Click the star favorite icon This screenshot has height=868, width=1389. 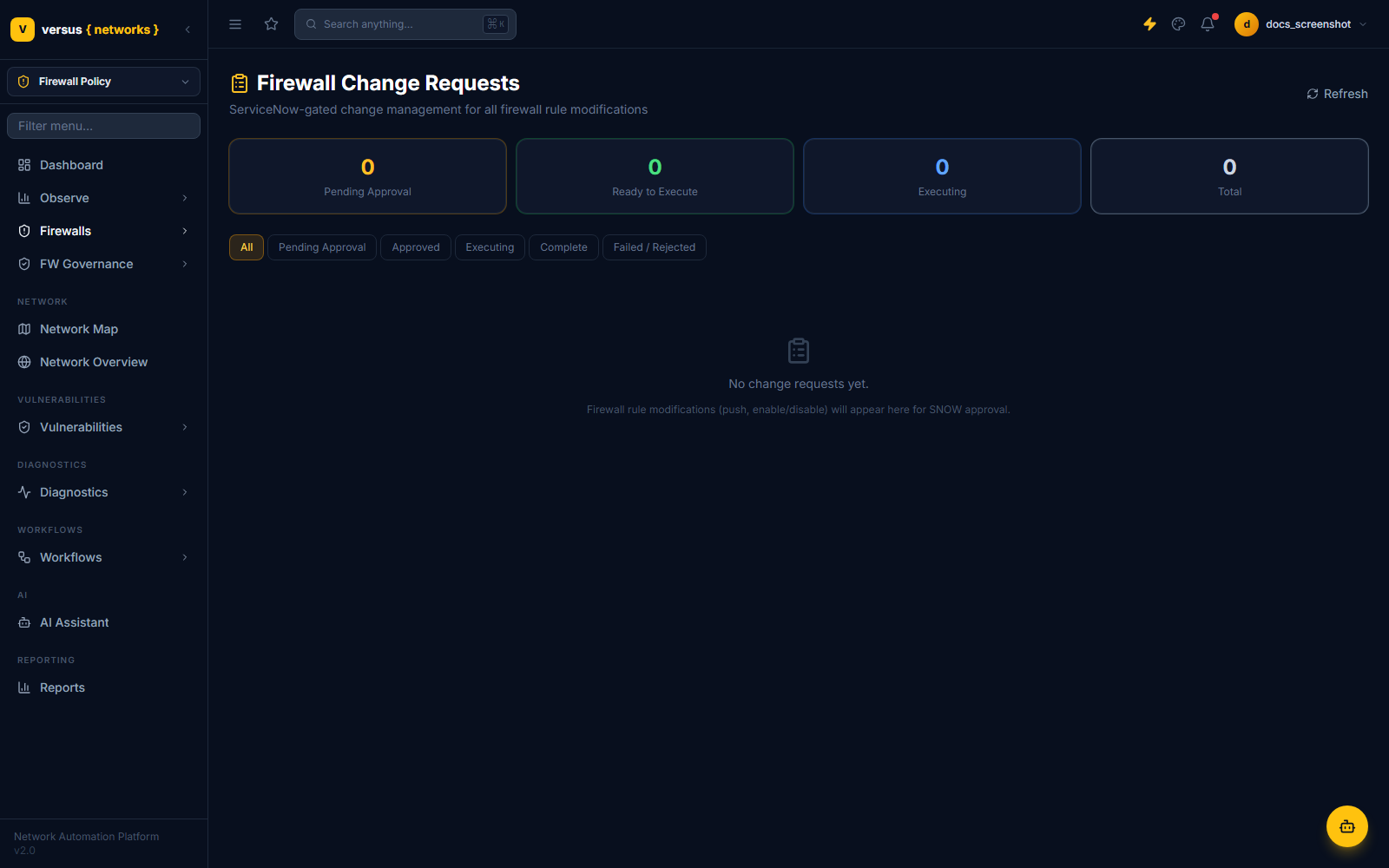click(272, 24)
